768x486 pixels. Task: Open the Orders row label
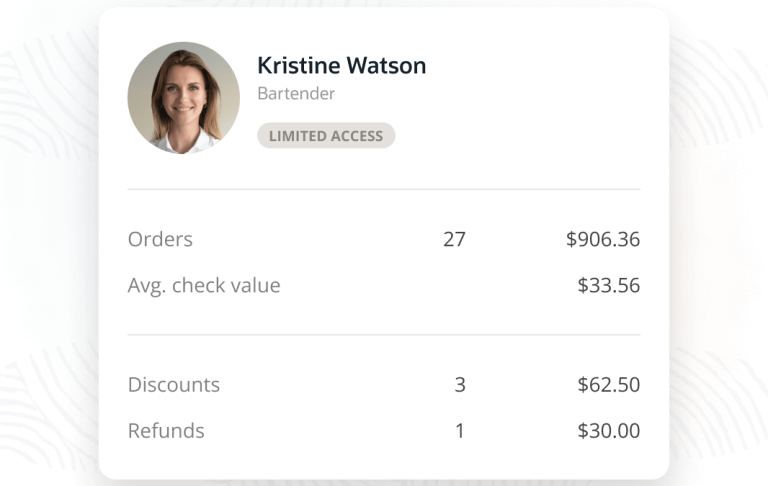(x=160, y=240)
